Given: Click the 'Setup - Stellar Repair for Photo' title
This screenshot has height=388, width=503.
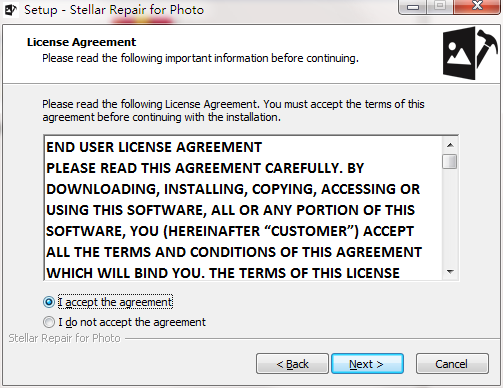Looking at the screenshot, I should pos(114,10).
